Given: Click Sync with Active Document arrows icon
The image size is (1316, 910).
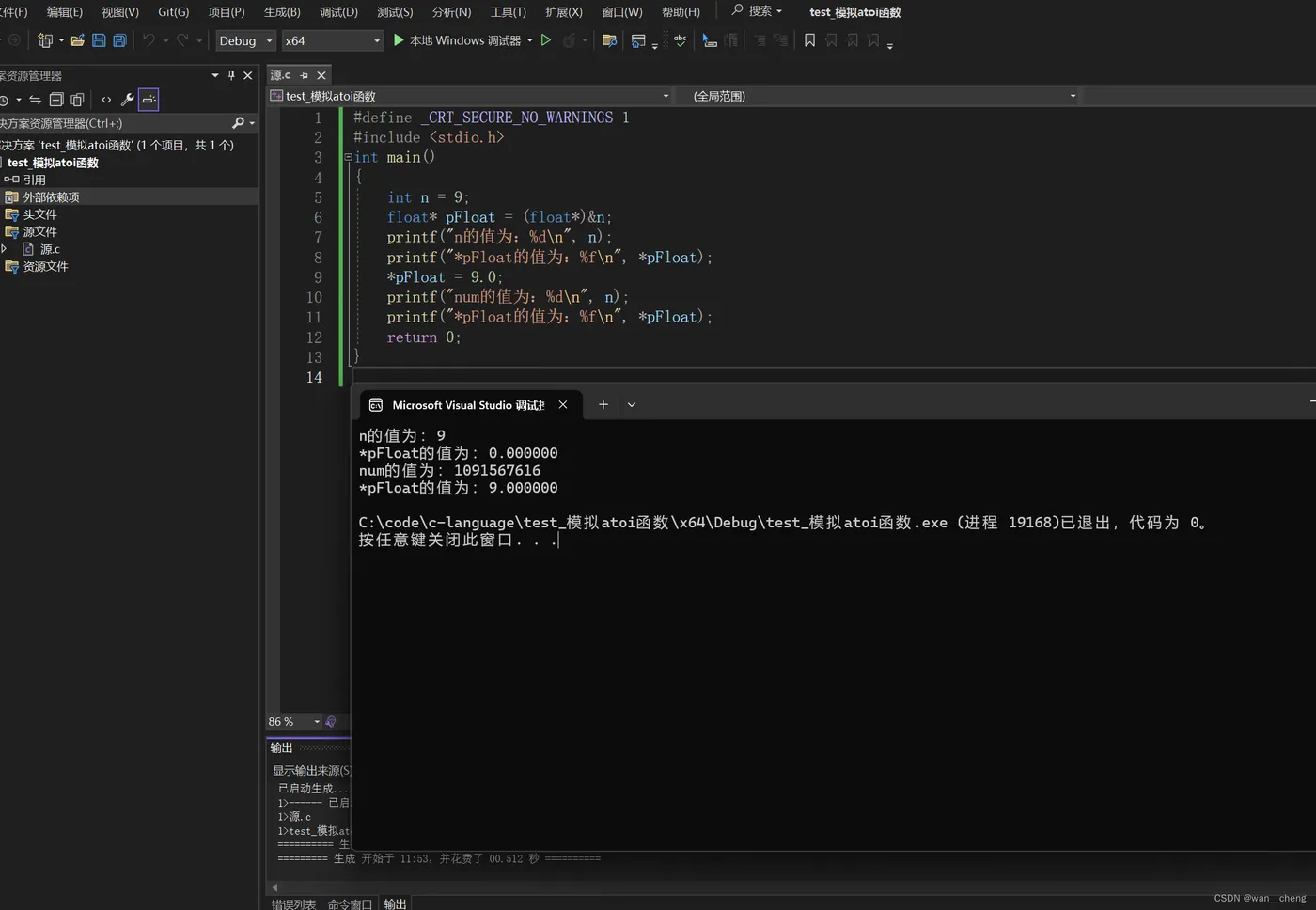Looking at the screenshot, I should [x=35, y=100].
